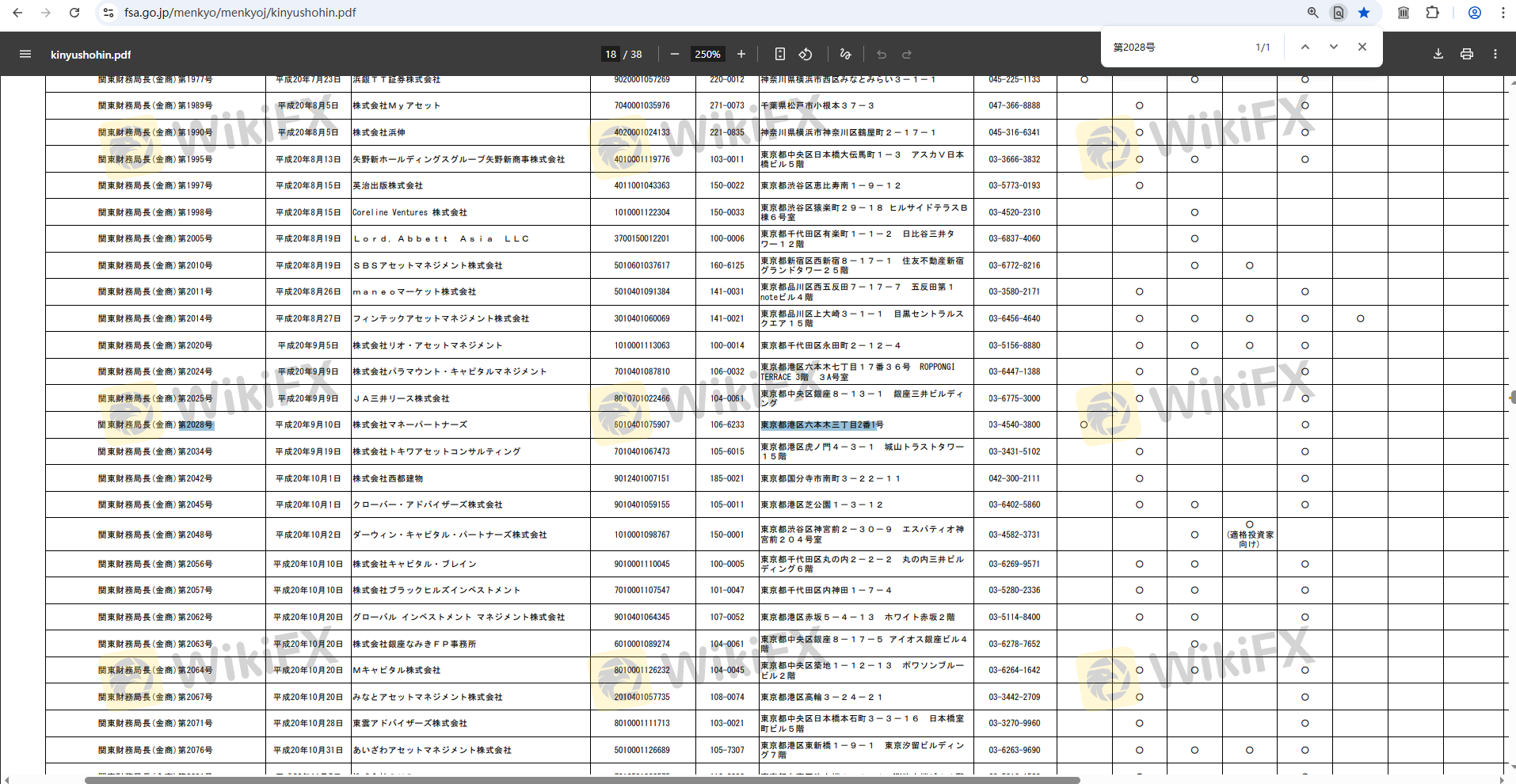Click the page number field showing 18
Image resolution: width=1516 pixels, height=784 pixels.
point(611,54)
